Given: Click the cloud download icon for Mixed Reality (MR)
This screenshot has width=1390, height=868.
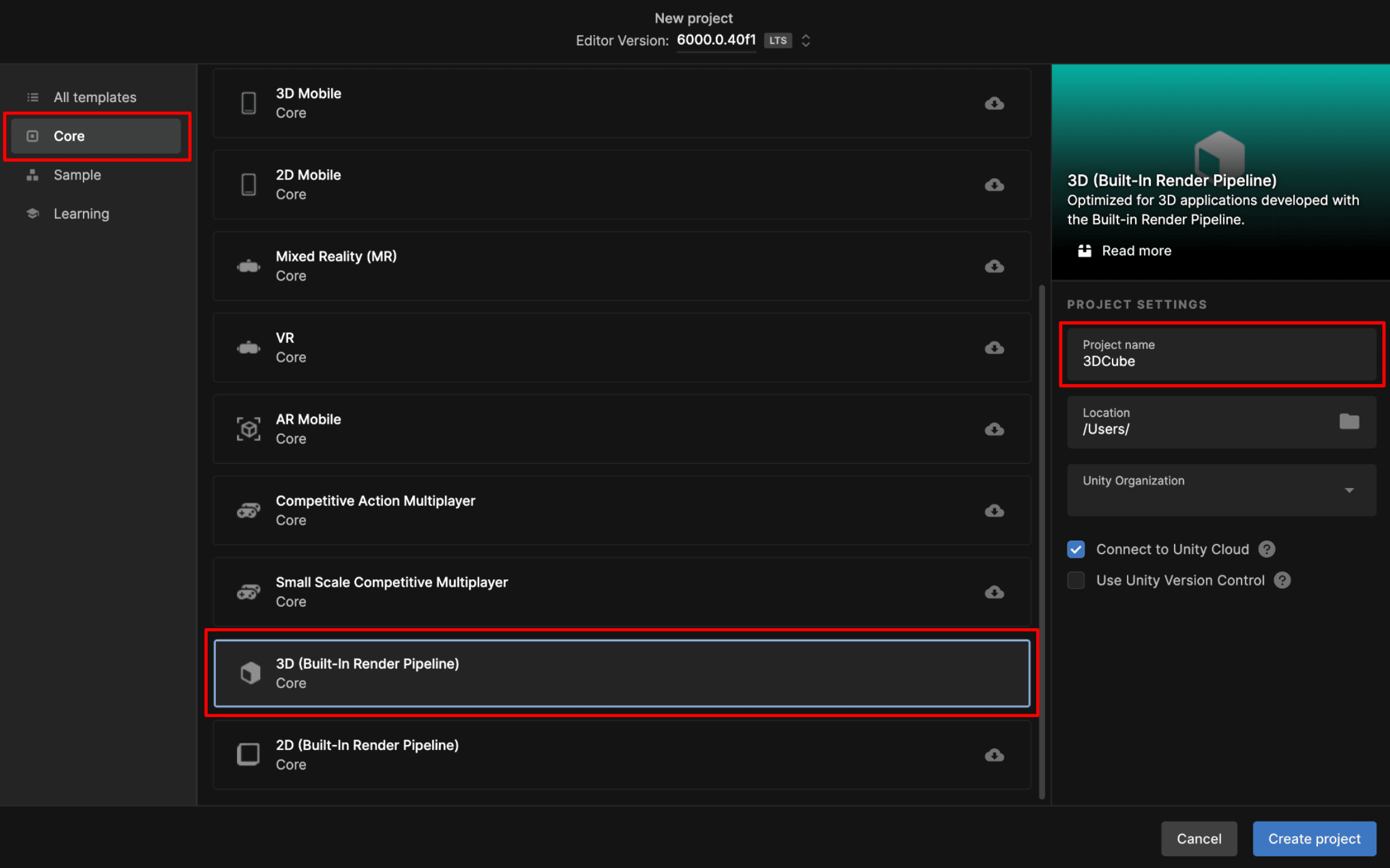Looking at the screenshot, I should coord(994,266).
